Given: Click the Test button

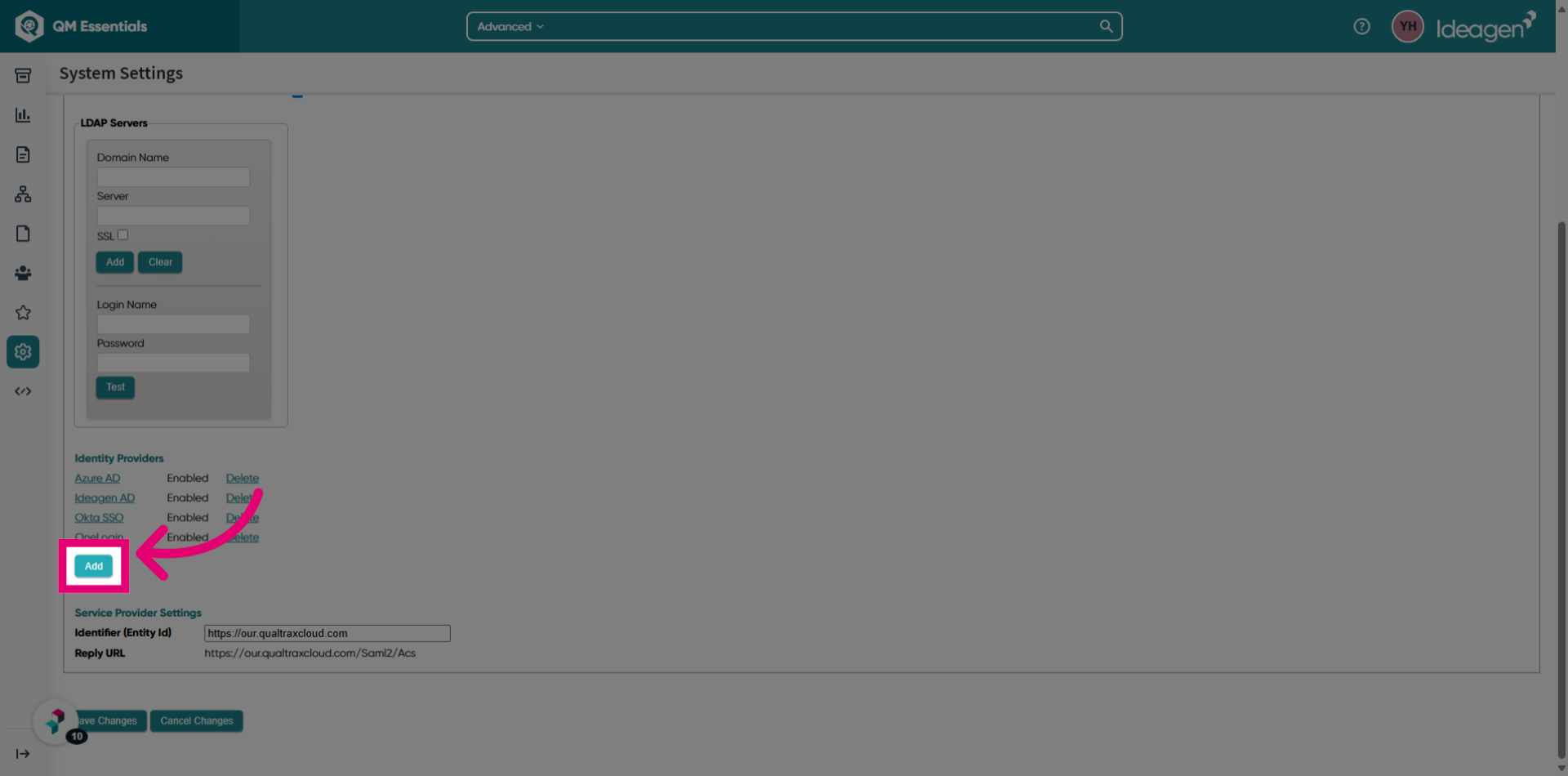Looking at the screenshot, I should tap(115, 387).
